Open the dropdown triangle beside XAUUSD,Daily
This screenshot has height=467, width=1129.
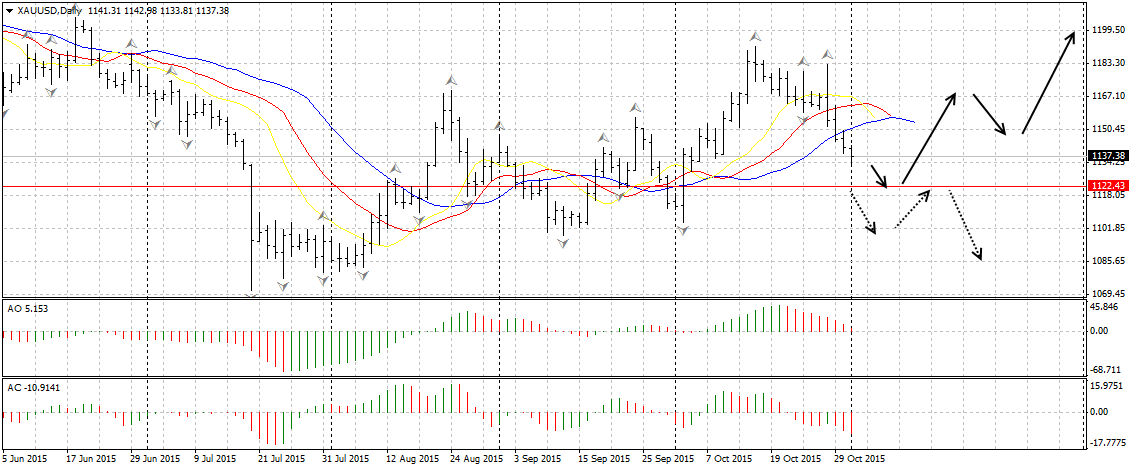[9, 10]
